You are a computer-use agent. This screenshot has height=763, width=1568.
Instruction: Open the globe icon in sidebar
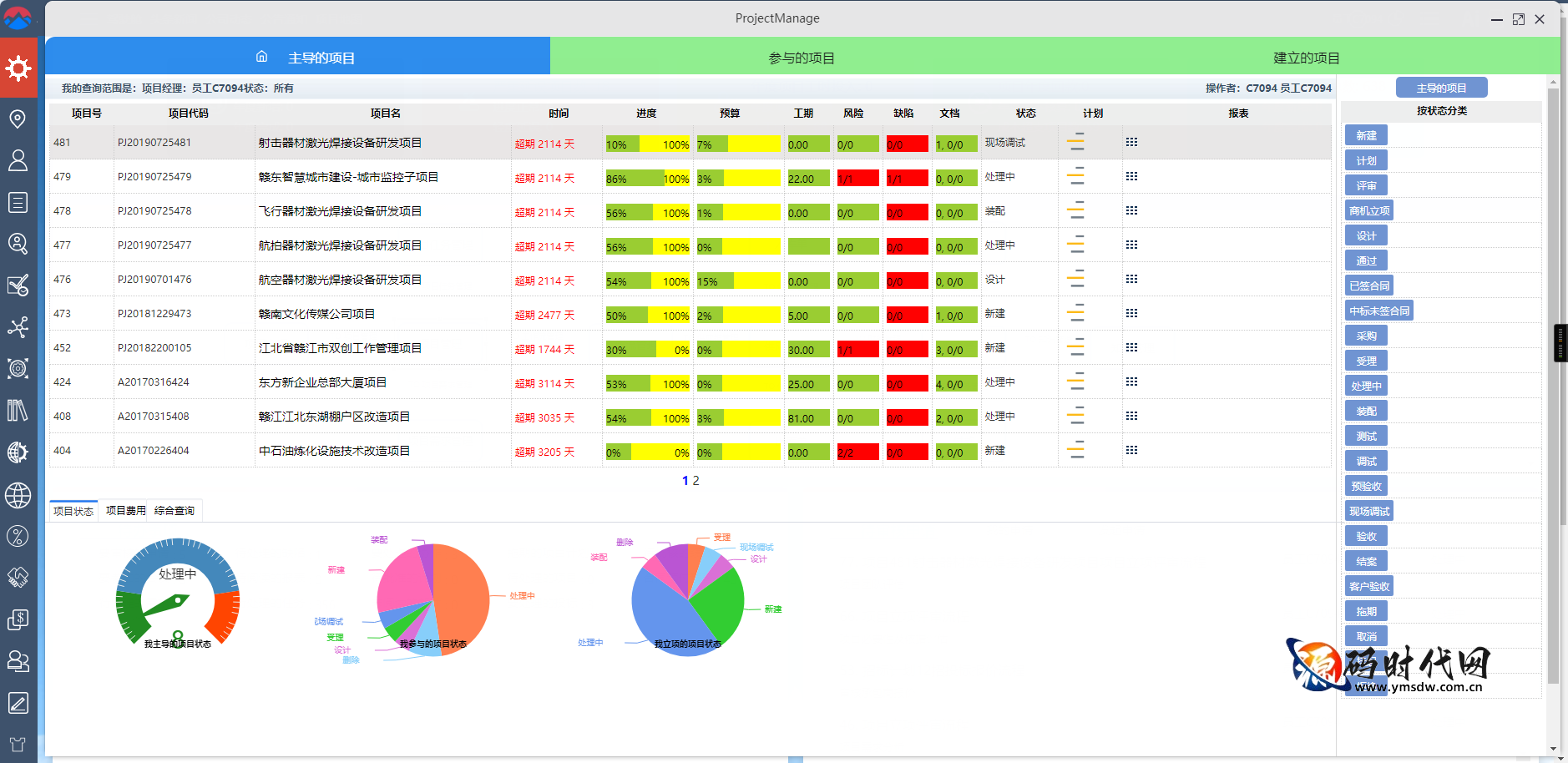[x=18, y=495]
